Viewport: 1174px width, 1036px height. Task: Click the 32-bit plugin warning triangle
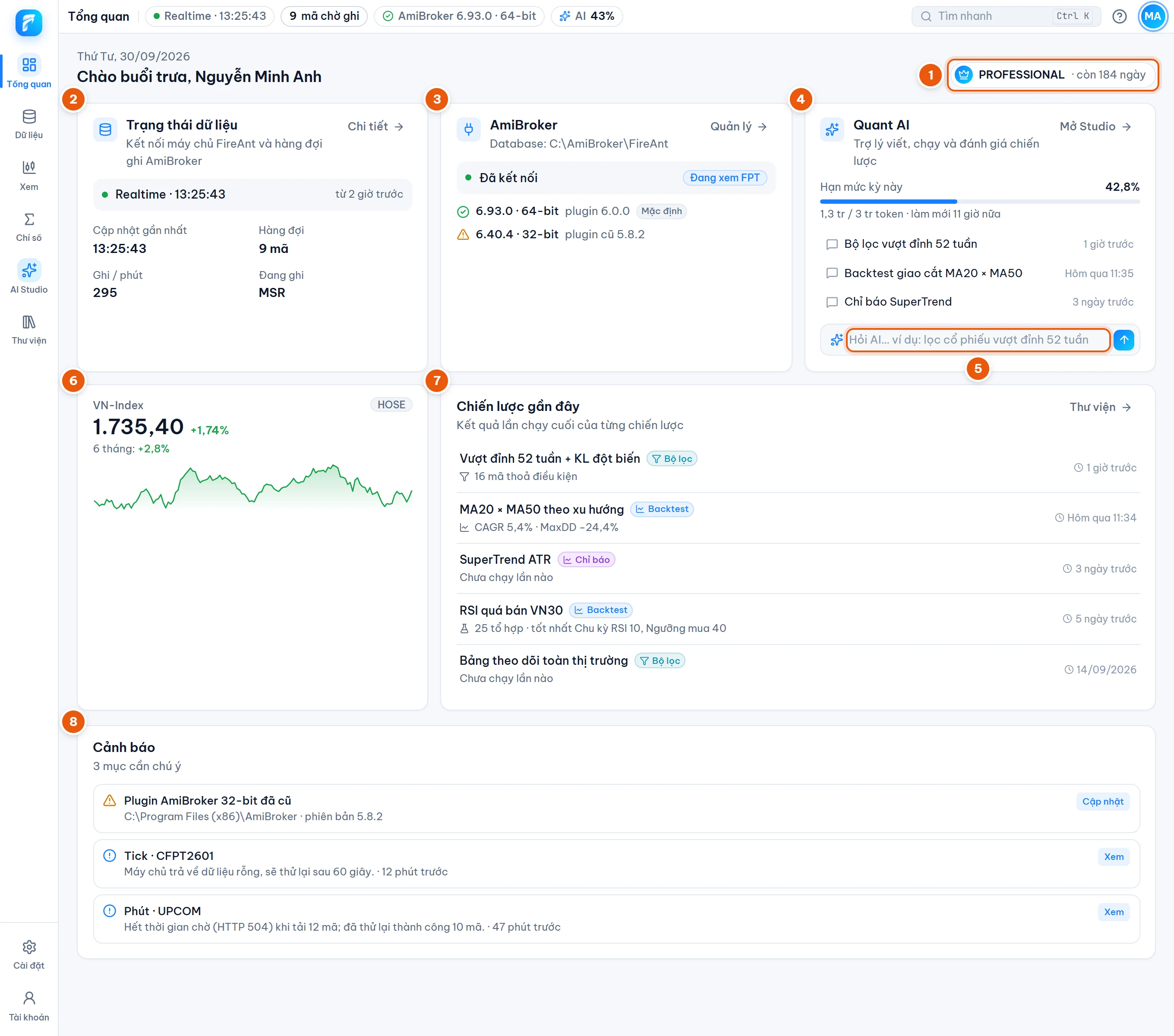463,234
